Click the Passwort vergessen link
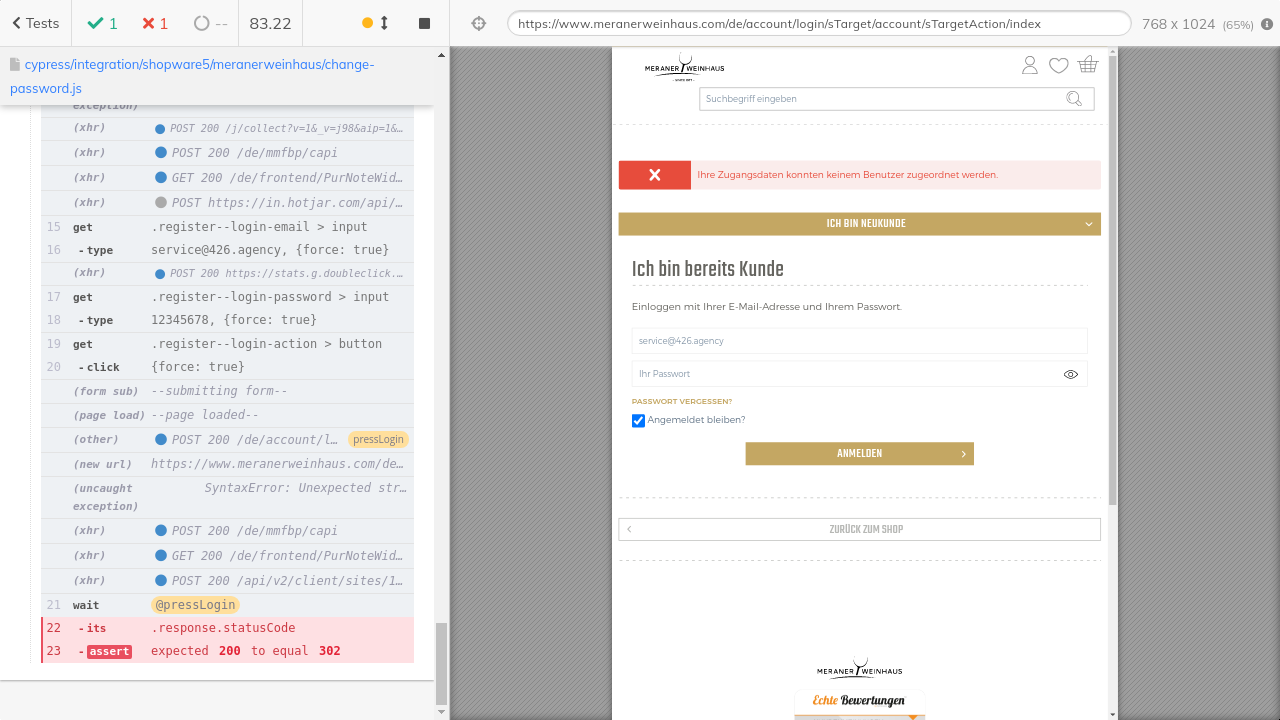Screen dimensions: 1280x720 (x=681, y=401)
